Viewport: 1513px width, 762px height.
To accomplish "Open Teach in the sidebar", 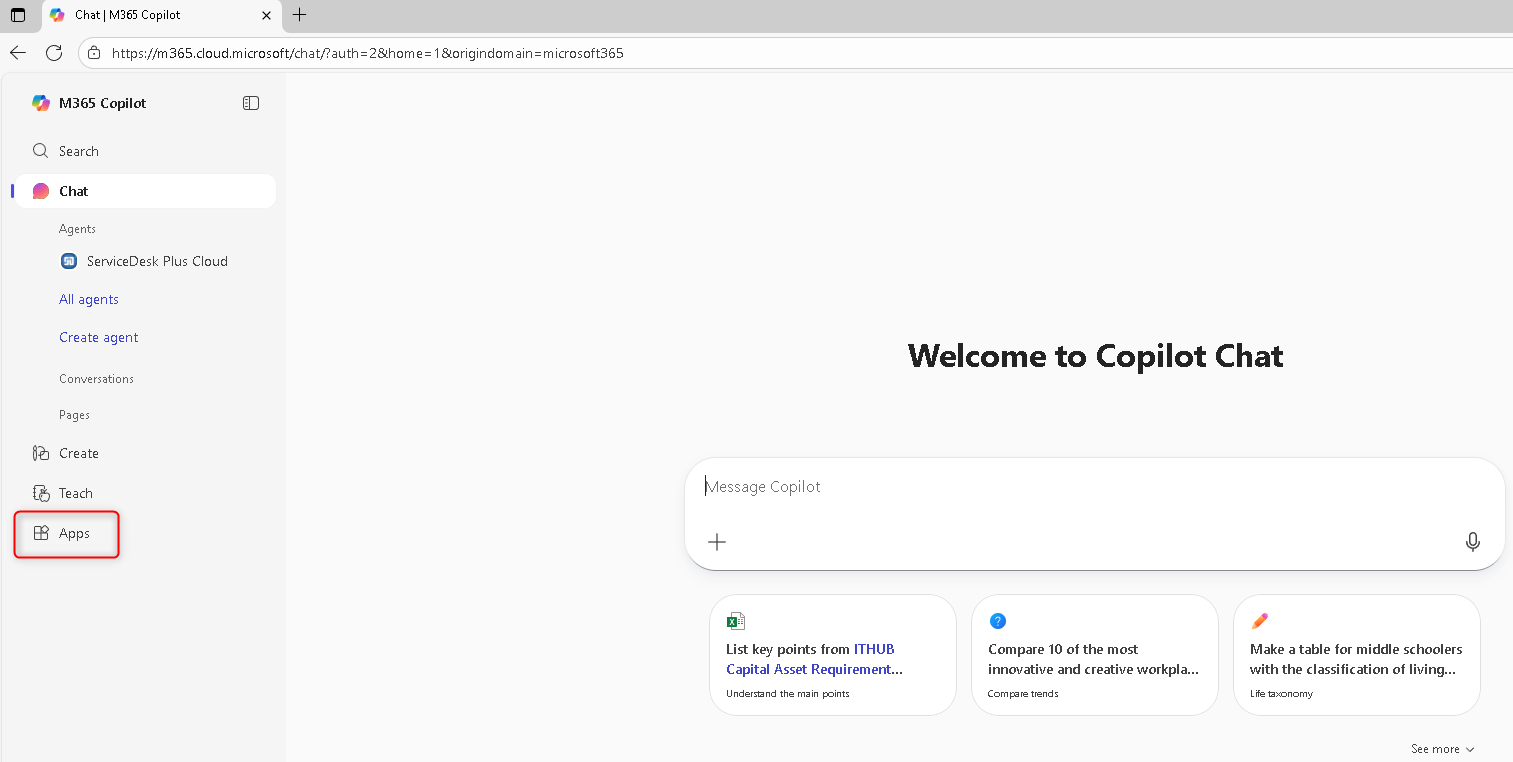I will (145, 493).
